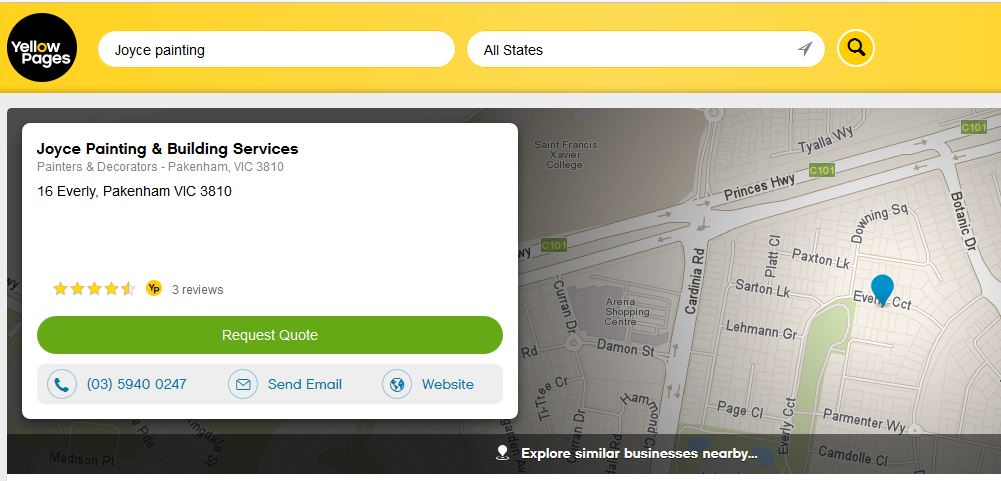Click the blue map pin marker
This screenshot has height=481, width=1001.
882,290
